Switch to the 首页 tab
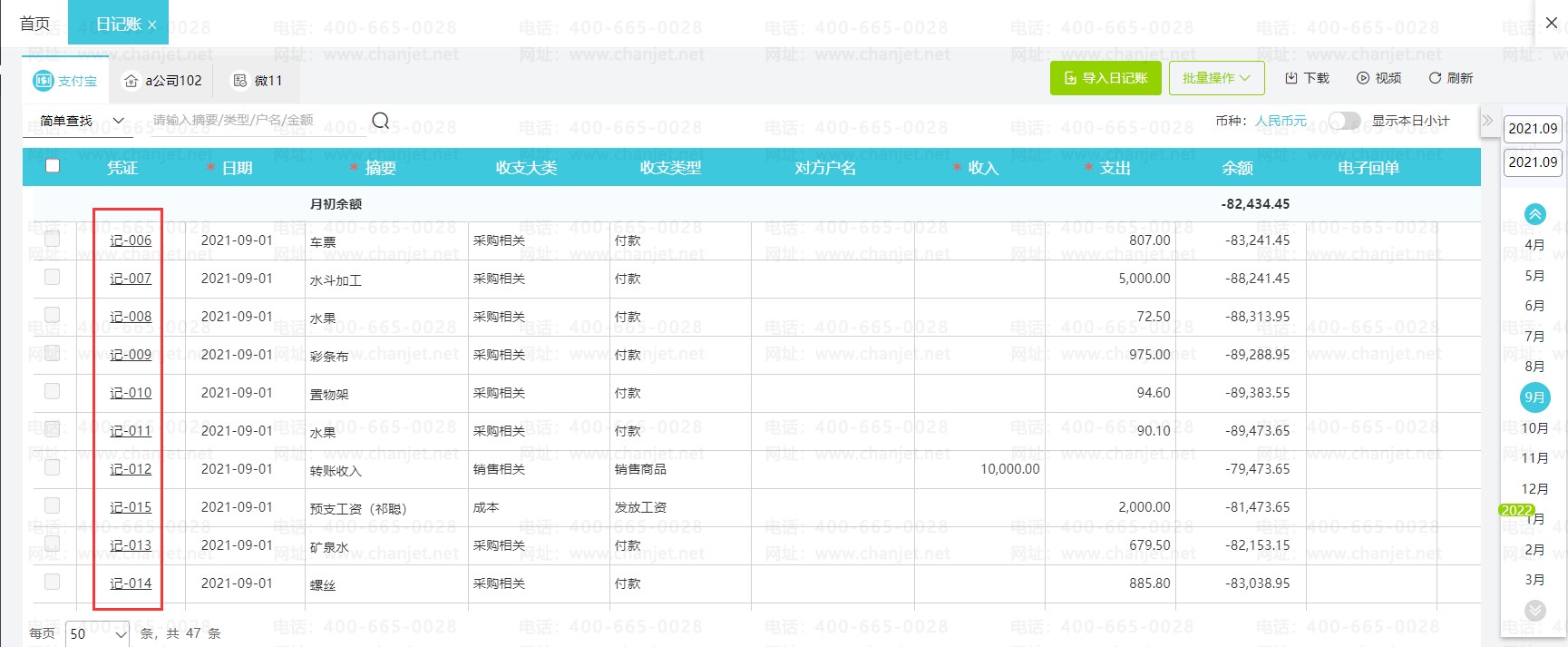This screenshot has width=1568, height=647. point(34,25)
